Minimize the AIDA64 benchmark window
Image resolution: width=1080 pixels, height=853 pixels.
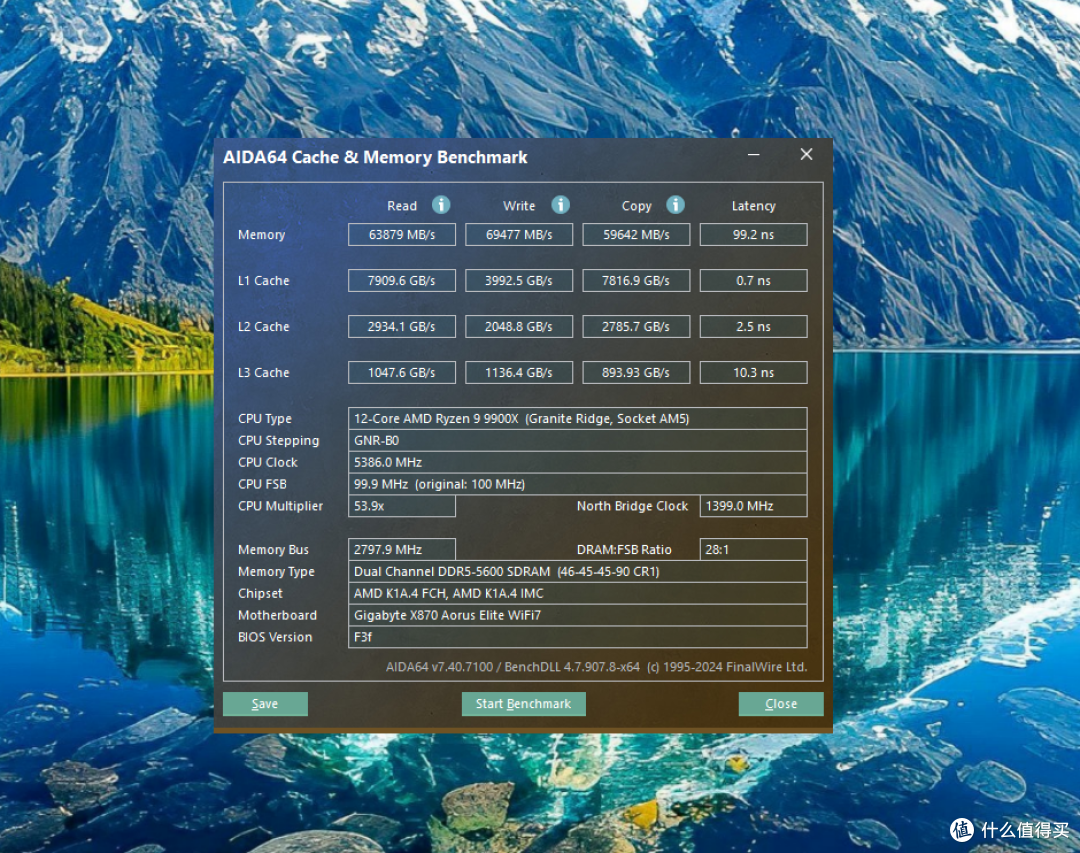(x=754, y=154)
